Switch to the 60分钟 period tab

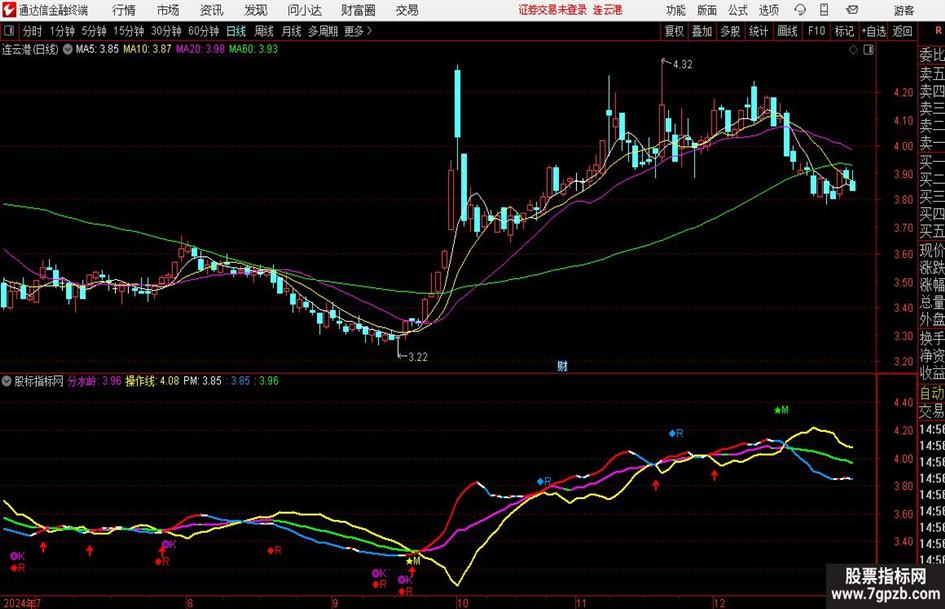point(203,31)
